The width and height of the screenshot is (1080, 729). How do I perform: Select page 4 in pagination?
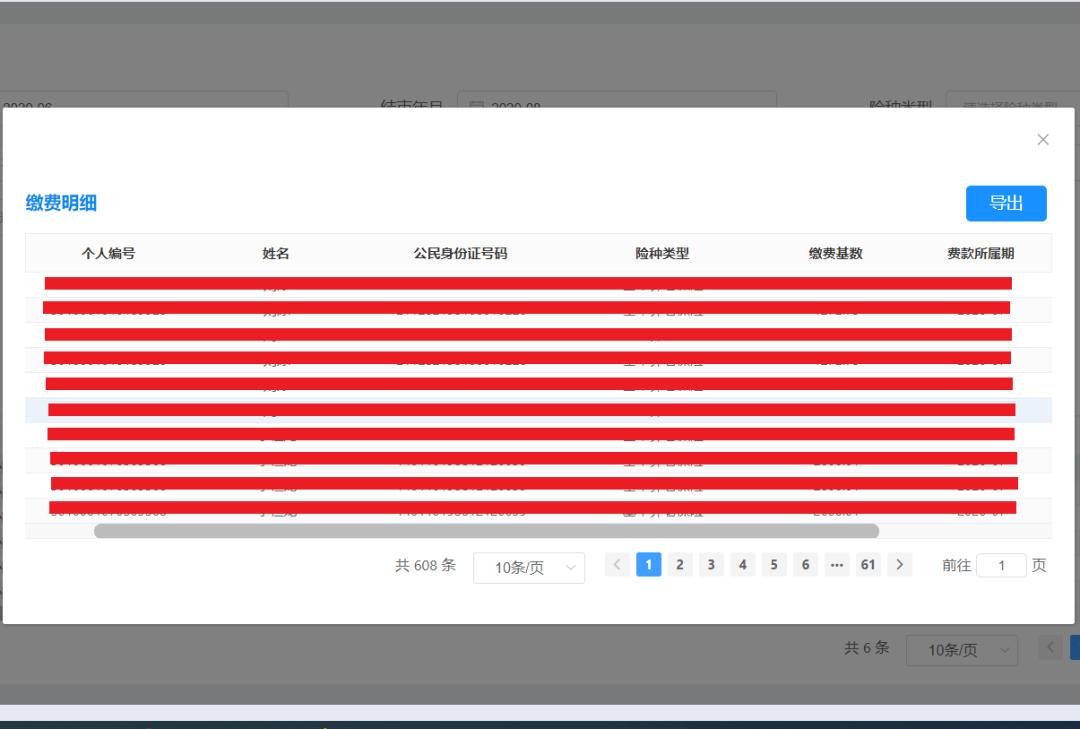point(743,565)
